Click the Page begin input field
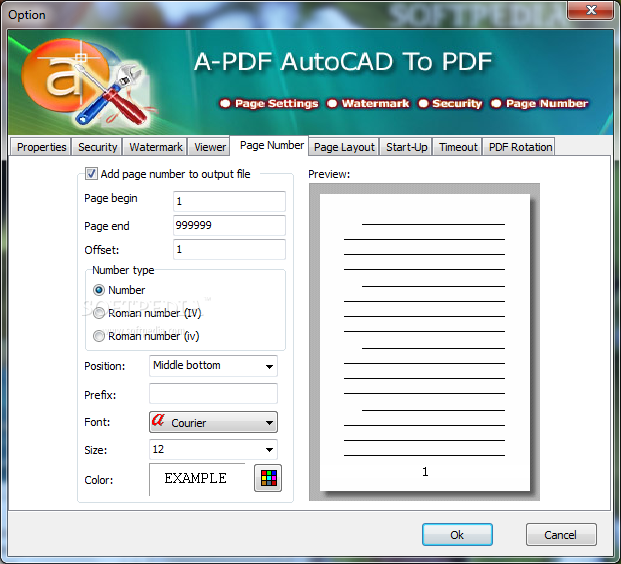The width and height of the screenshot is (621, 564). coord(229,201)
